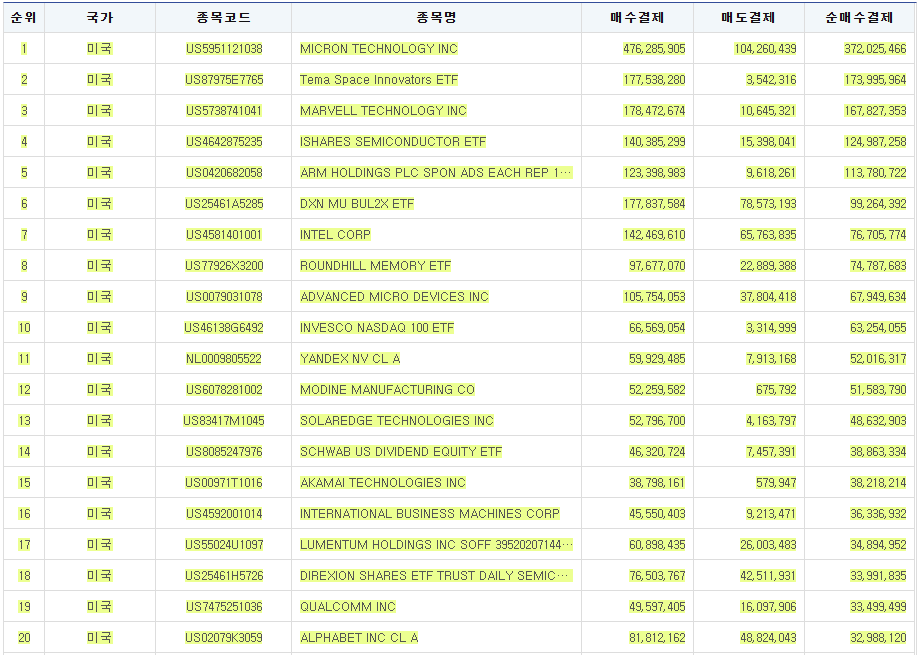This screenshot has width=917, height=655.
Task: Select ISHARES SEMICONDUCTOR ETF name
Action: (393, 142)
